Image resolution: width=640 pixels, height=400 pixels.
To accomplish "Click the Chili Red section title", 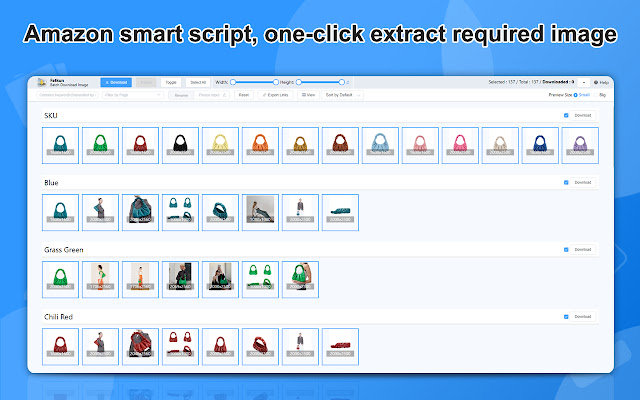I will tap(58, 317).
